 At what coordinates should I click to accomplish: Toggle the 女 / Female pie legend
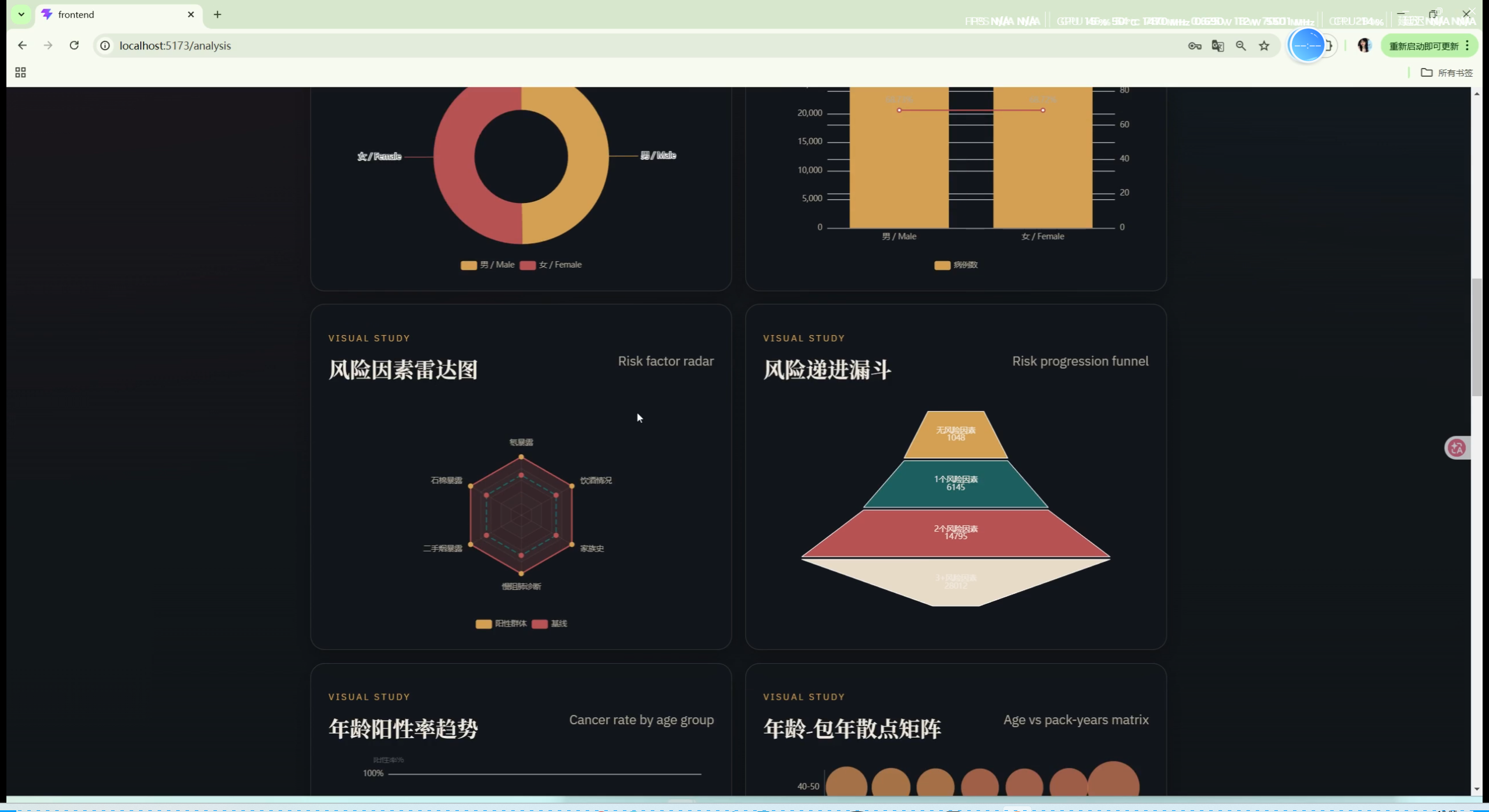tap(550, 265)
